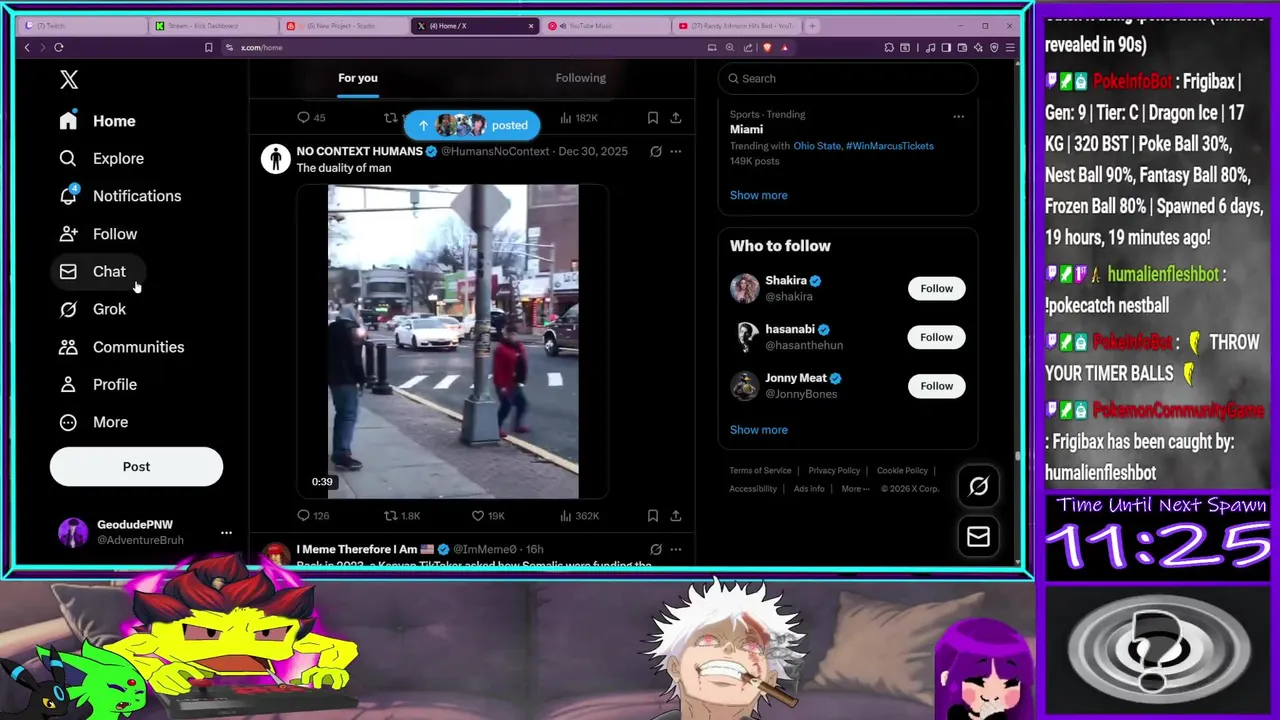Click the white Post button
This screenshot has height=720, width=1280.
(x=136, y=467)
